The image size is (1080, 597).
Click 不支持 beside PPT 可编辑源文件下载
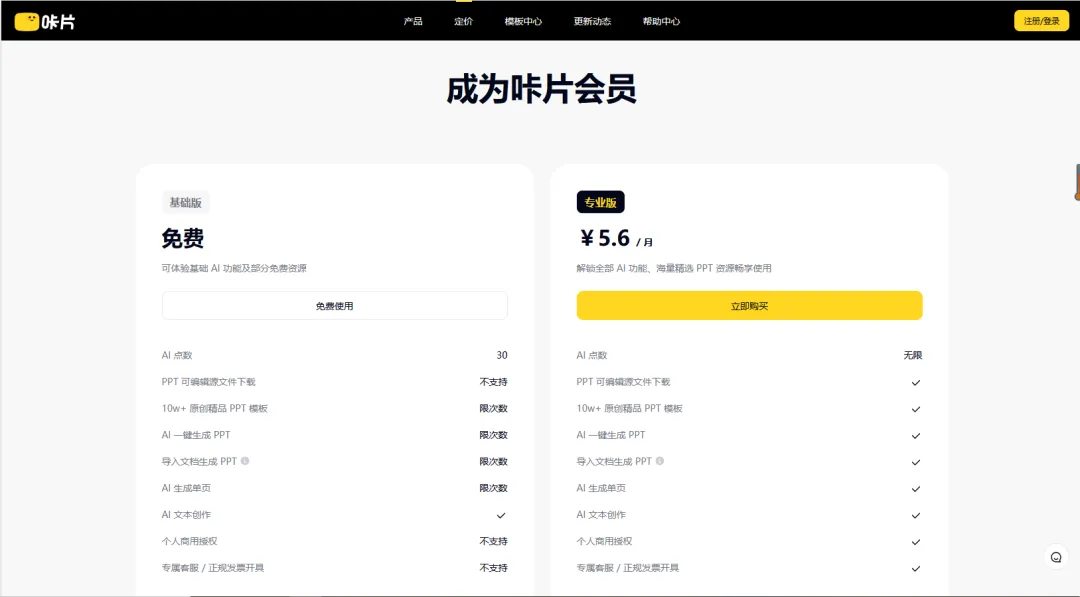pos(494,382)
